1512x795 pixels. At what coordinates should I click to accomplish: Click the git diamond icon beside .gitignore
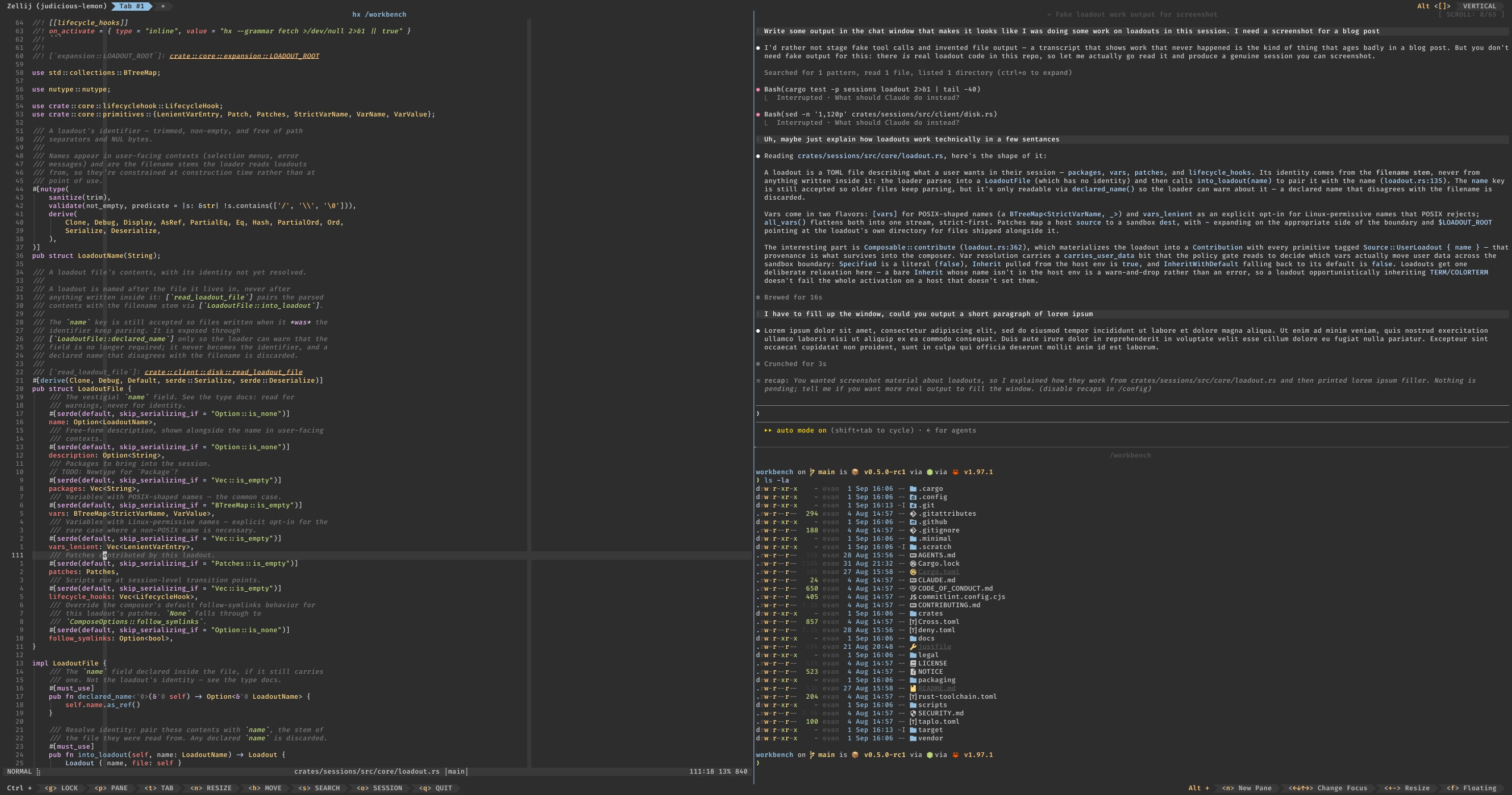click(913, 531)
